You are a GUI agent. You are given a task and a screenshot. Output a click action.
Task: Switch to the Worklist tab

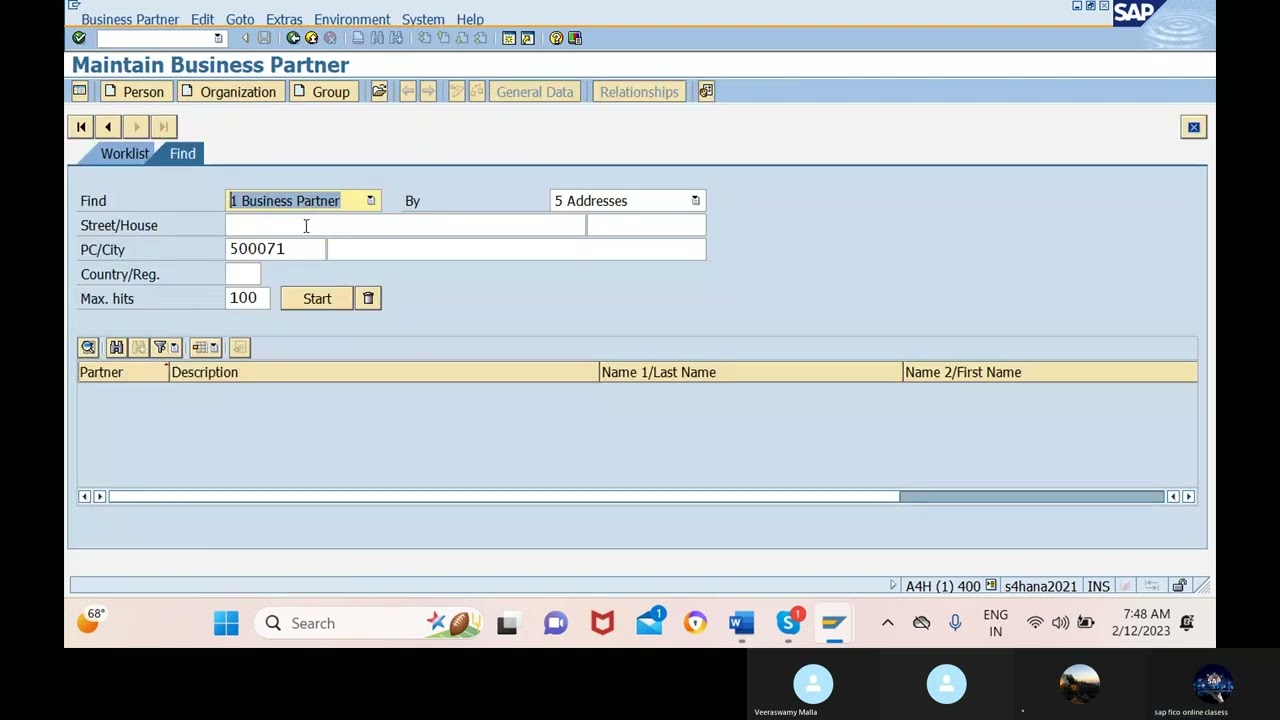tap(124, 154)
